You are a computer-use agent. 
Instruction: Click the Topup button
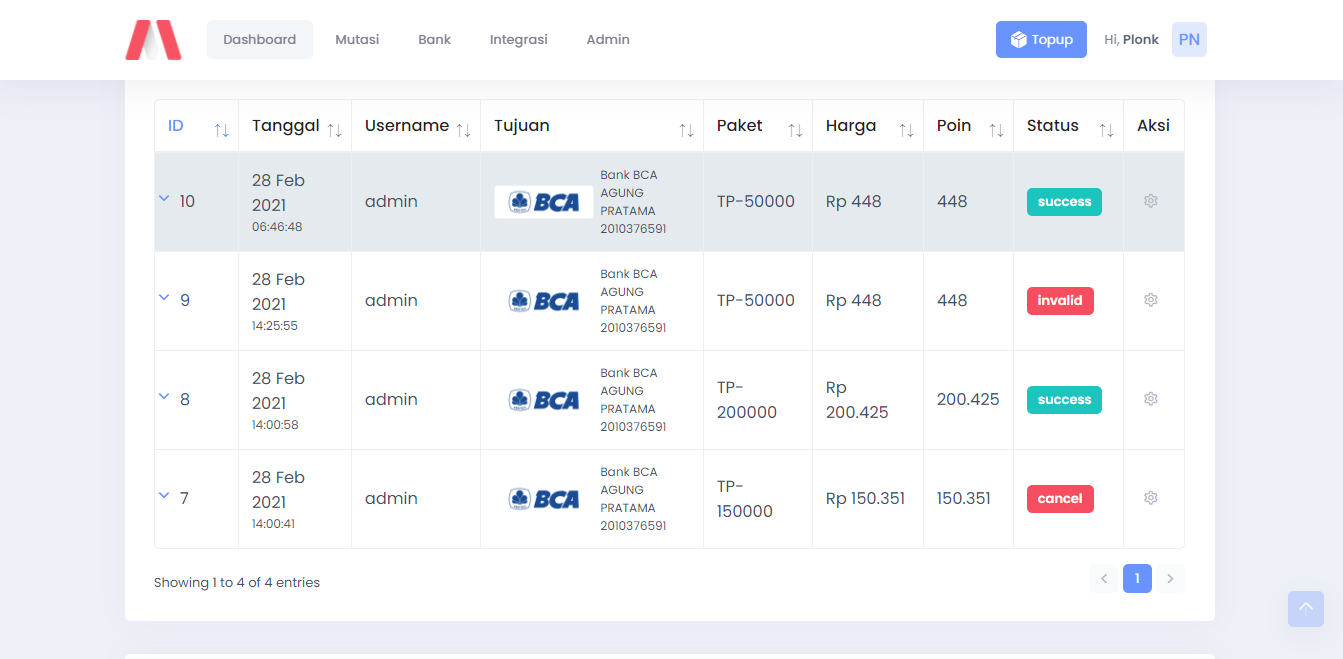(x=1041, y=40)
